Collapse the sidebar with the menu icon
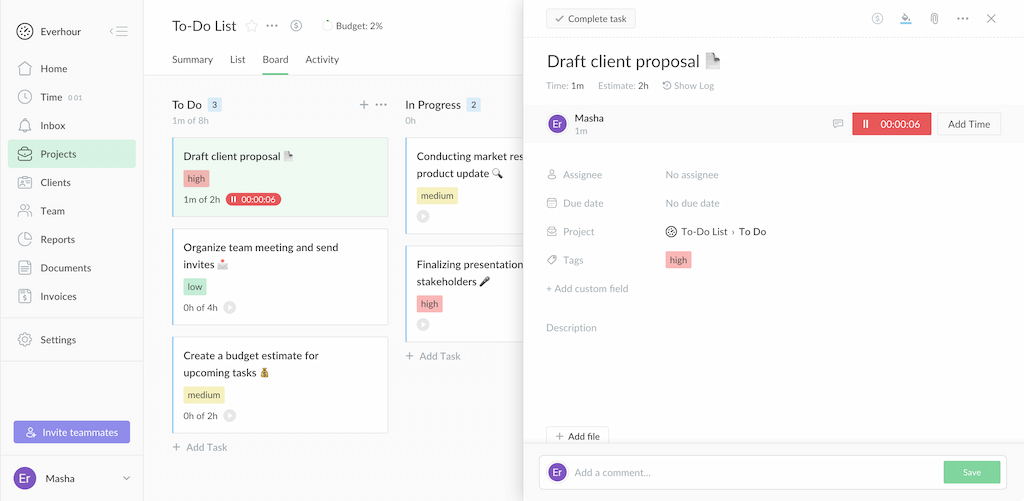This screenshot has width=1024, height=501. (119, 31)
